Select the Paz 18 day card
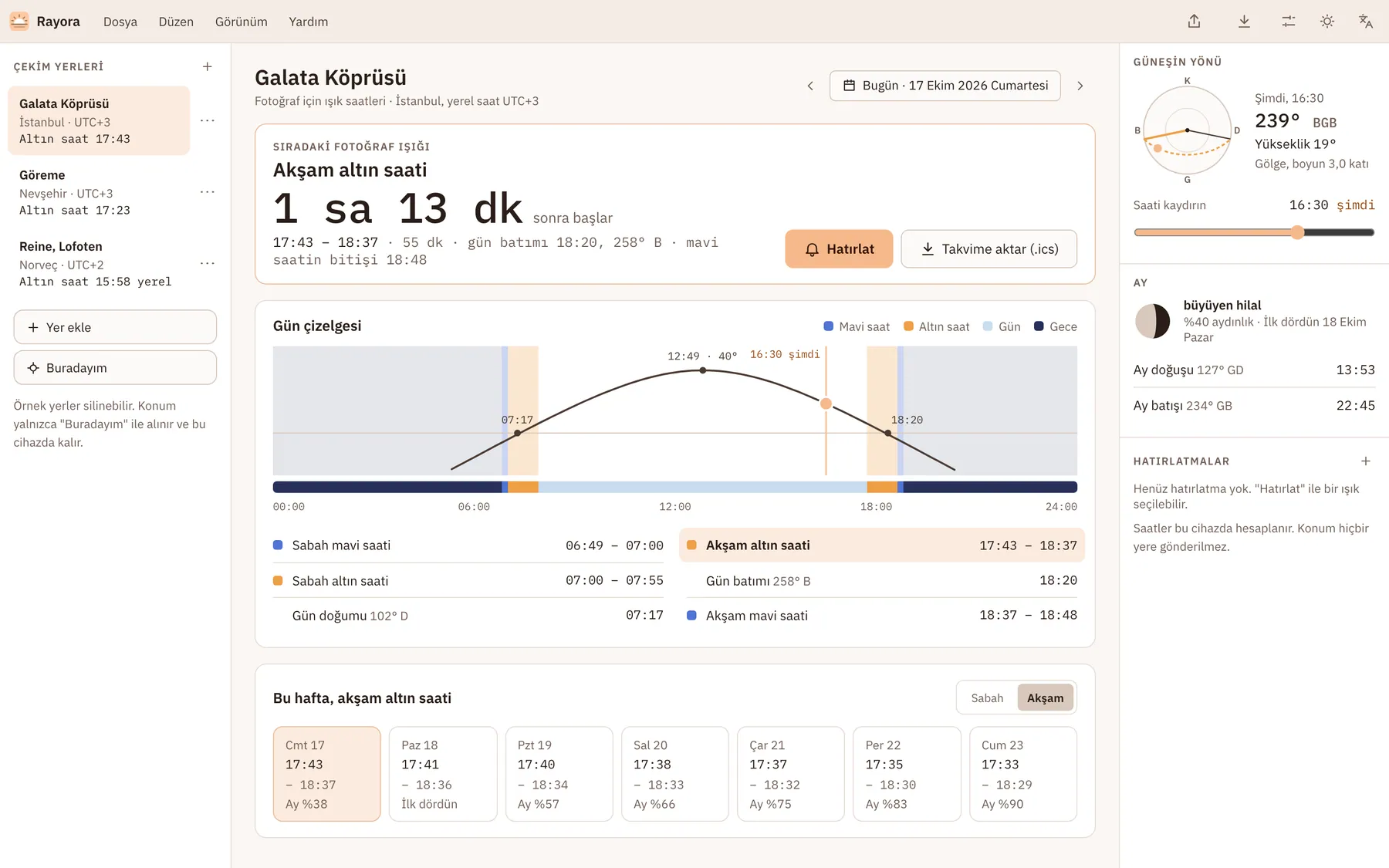 click(443, 774)
